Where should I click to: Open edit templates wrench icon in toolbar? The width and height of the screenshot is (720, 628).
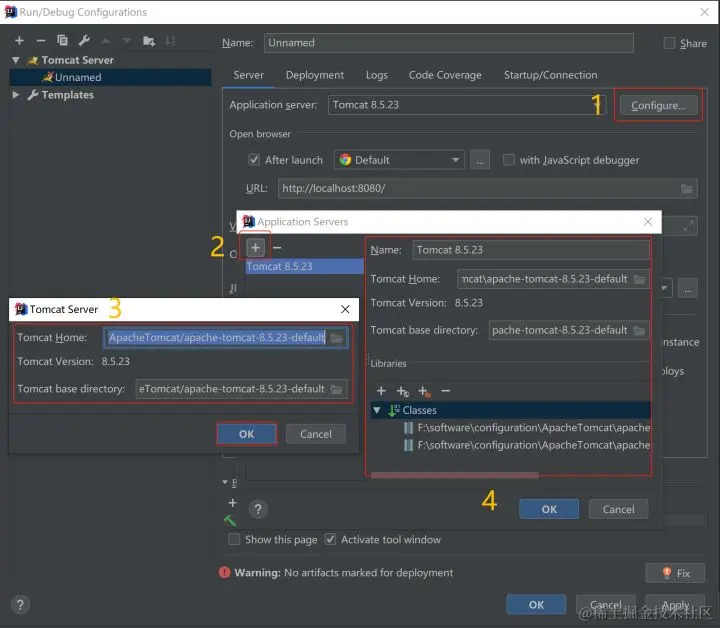pyautogui.click(x=84, y=40)
